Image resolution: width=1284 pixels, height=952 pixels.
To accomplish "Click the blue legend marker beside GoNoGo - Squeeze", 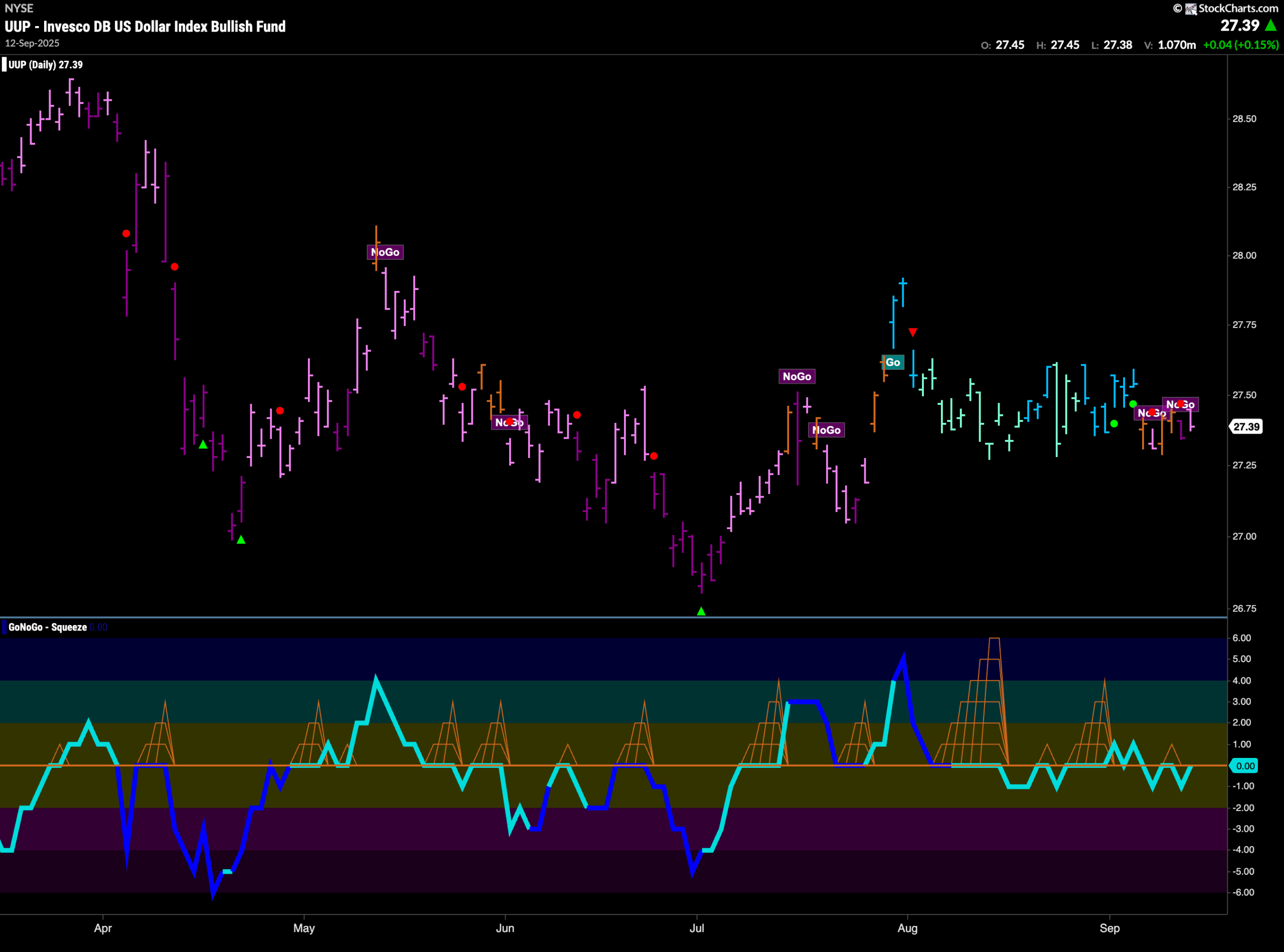I will point(5,627).
